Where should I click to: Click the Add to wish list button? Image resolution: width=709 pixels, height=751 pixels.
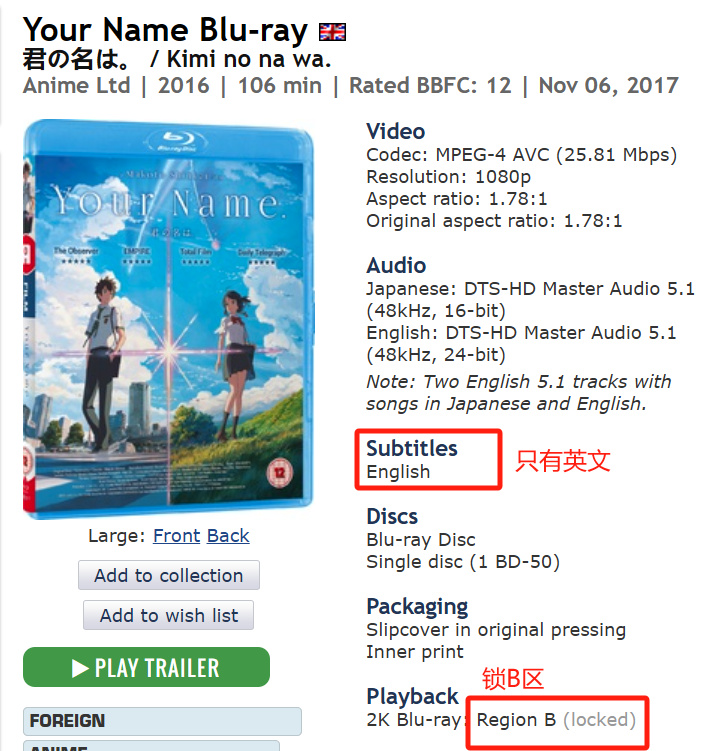click(169, 615)
